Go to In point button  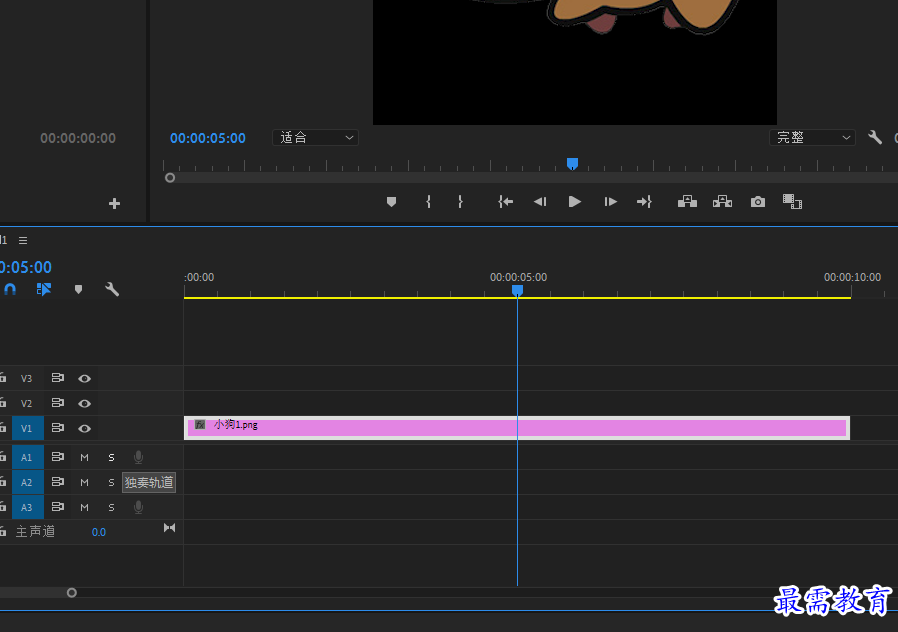[x=505, y=202]
